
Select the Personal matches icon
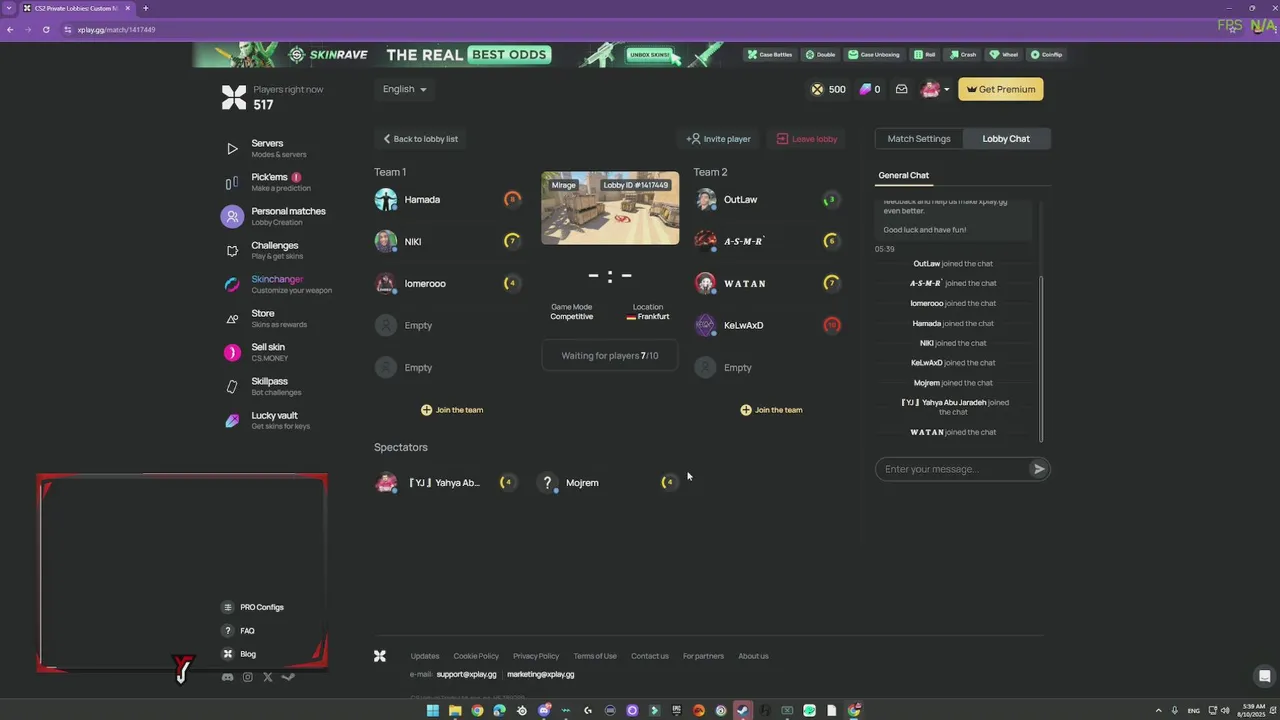point(232,216)
